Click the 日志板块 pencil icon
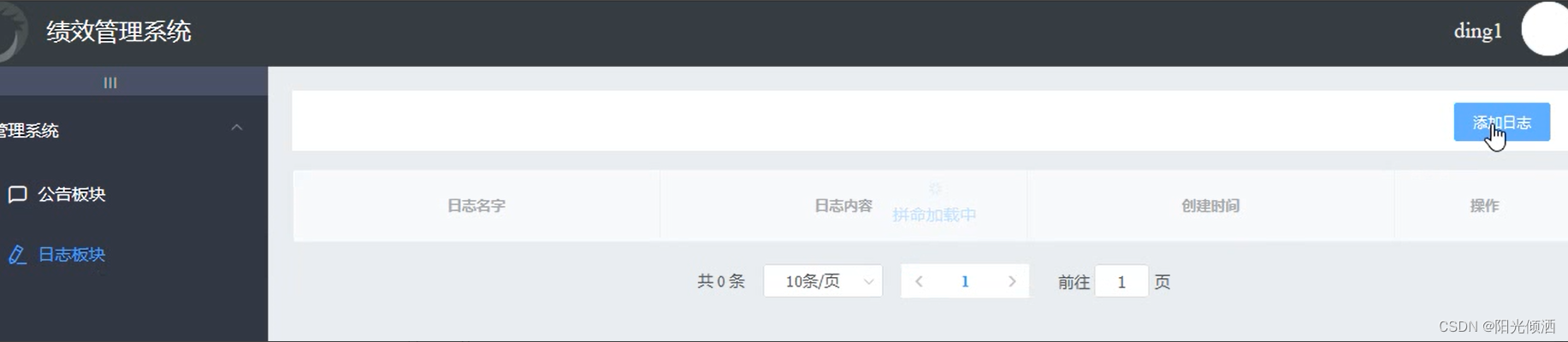The width and height of the screenshot is (1568, 342). pos(17,255)
